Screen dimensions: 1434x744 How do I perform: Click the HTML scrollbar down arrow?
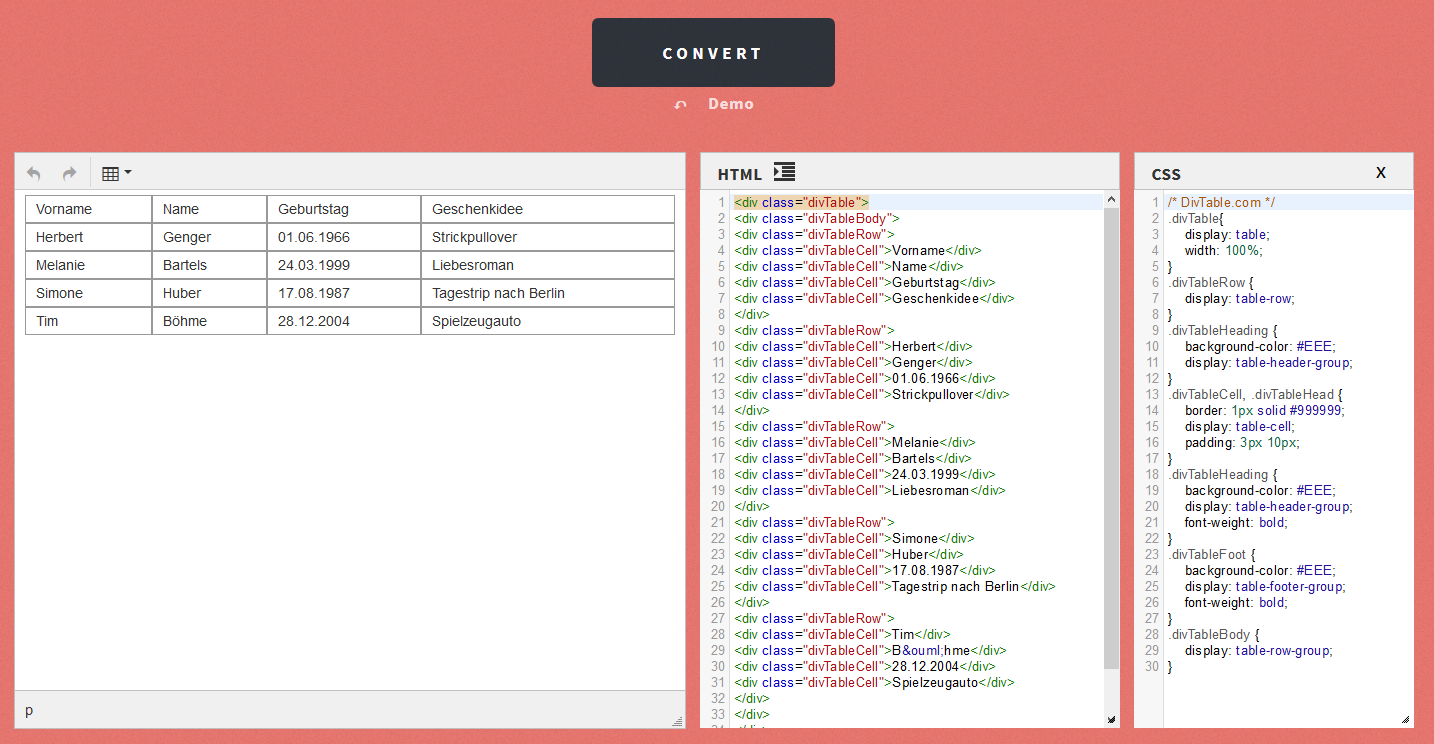(1111, 719)
